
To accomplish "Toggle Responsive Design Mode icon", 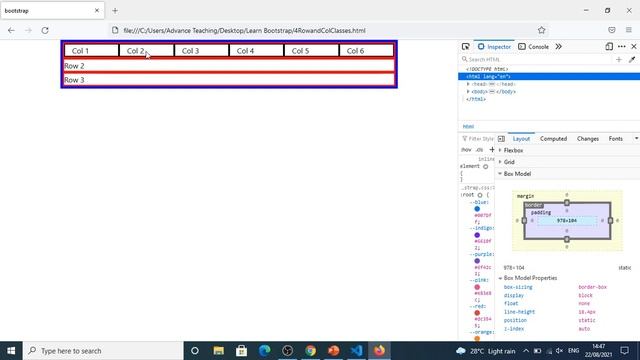I will coord(609,47).
